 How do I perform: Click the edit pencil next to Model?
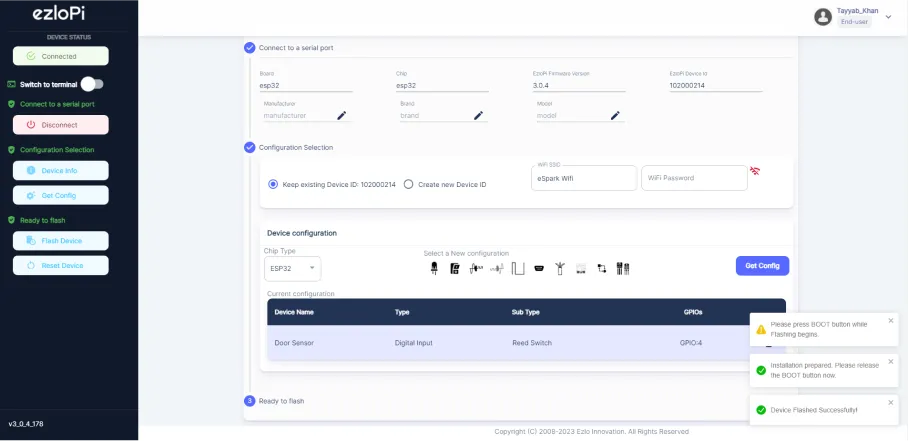[x=615, y=115]
